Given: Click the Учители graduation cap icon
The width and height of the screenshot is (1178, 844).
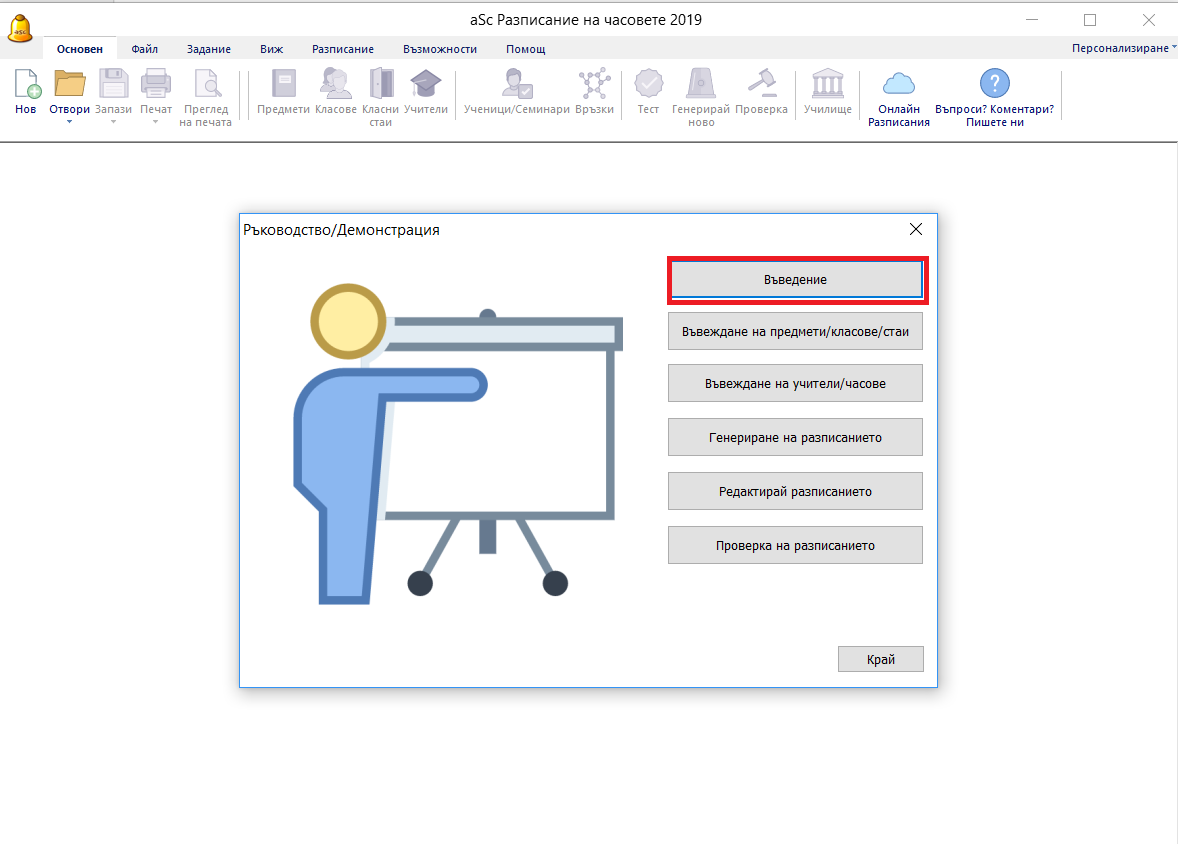Looking at the screenshot, I should pyautogui.click(x=426, y=84).
